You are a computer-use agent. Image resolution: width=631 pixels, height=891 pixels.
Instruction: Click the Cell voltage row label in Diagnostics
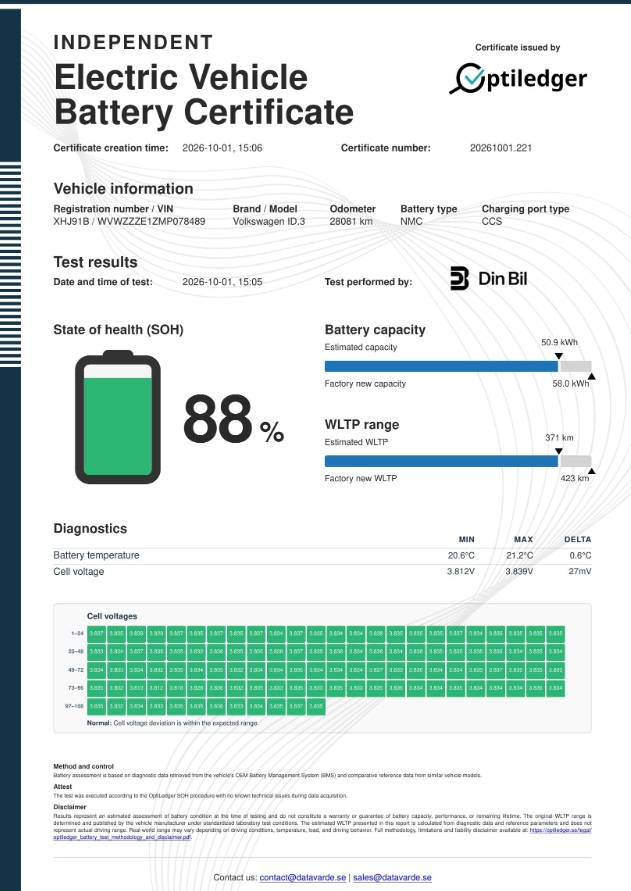click(78, 572)
